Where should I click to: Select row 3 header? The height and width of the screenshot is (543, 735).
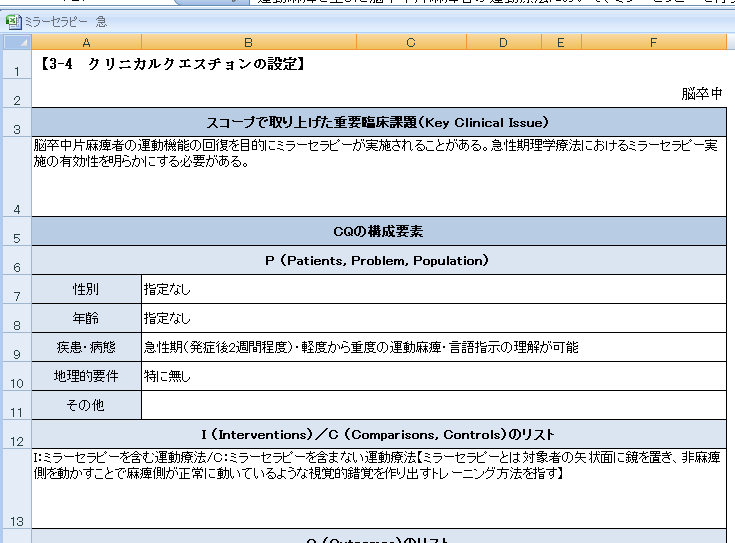click(17, 122)
